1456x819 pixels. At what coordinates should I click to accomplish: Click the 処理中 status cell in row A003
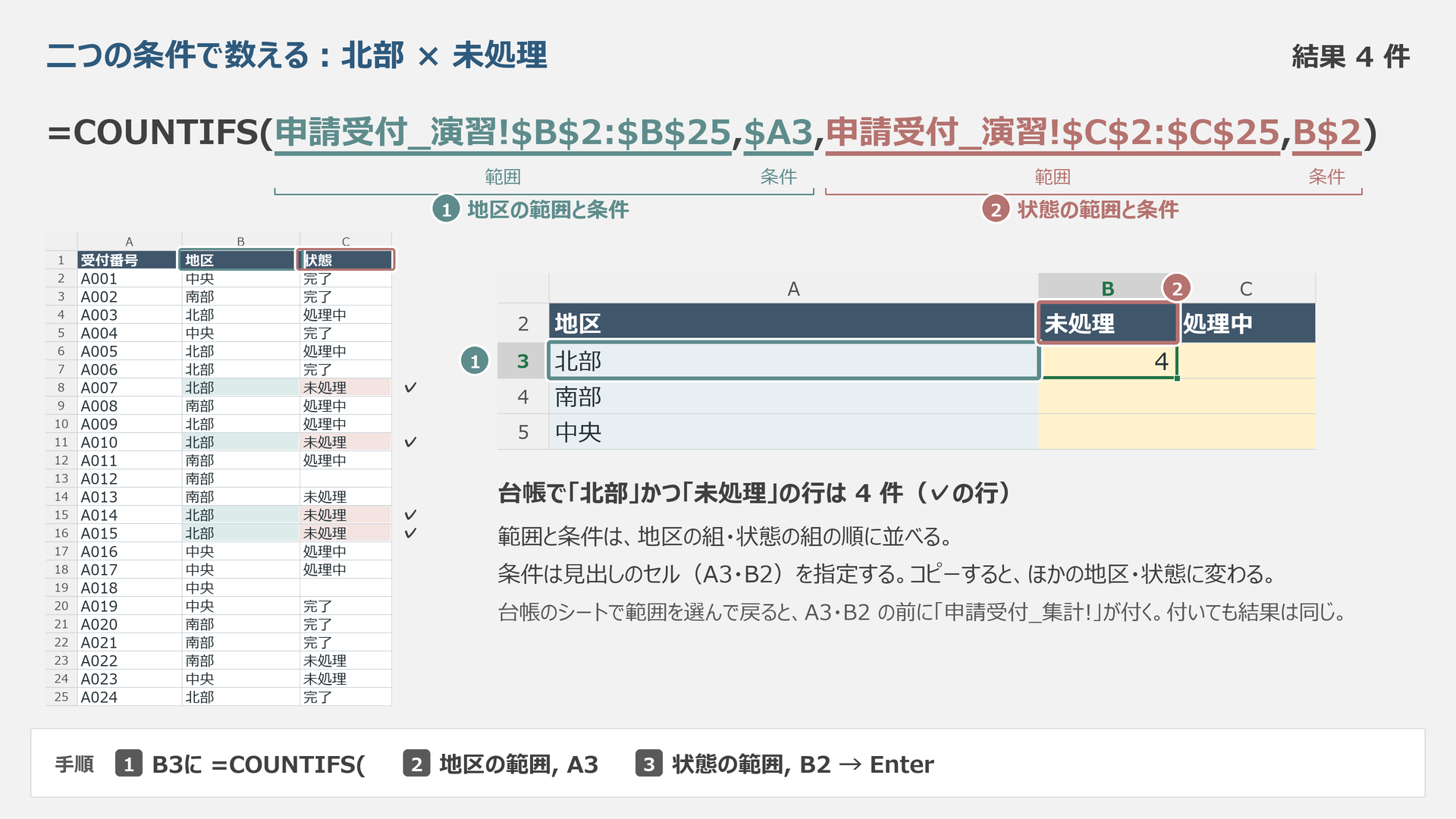[x=346, y=315]
